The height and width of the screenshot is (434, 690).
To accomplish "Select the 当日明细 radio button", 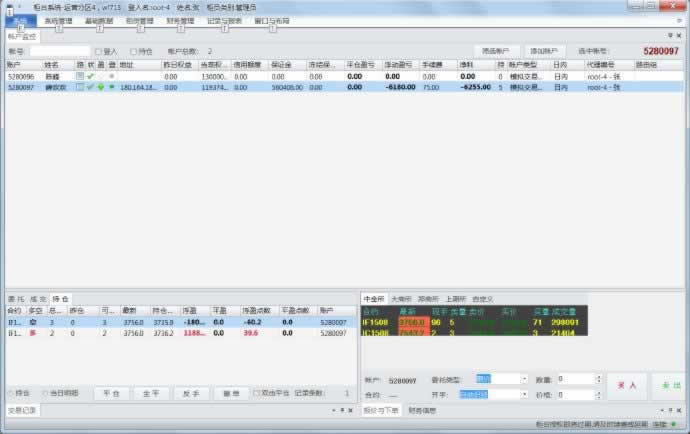I will (46, 393).
